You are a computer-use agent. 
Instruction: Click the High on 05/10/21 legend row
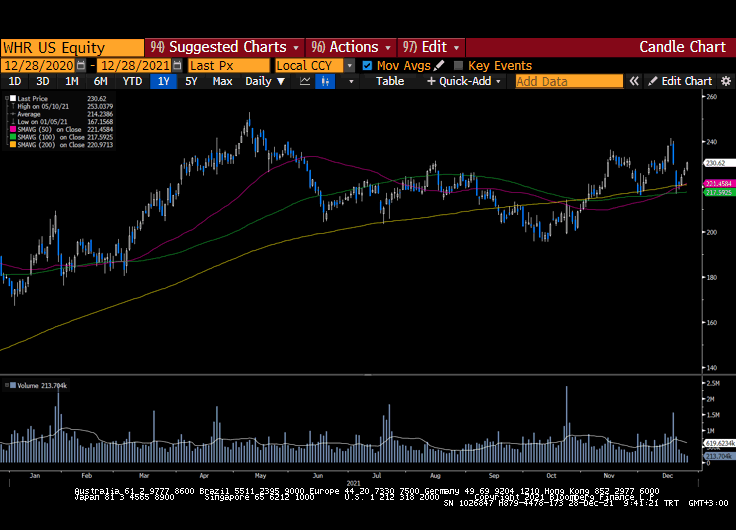[61, 107]
